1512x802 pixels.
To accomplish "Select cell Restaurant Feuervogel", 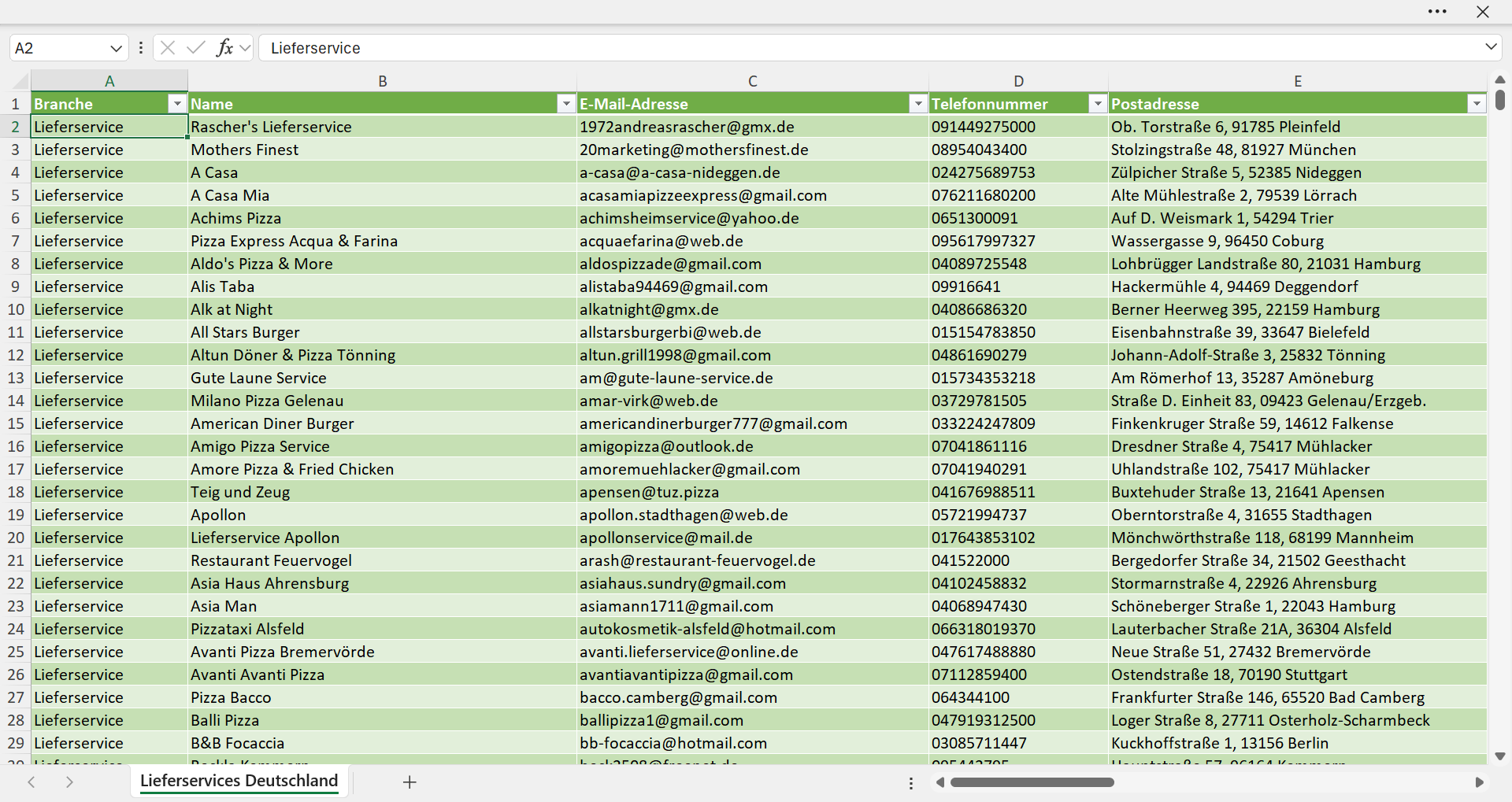I will pyautogui.click(x=383, y=560).
